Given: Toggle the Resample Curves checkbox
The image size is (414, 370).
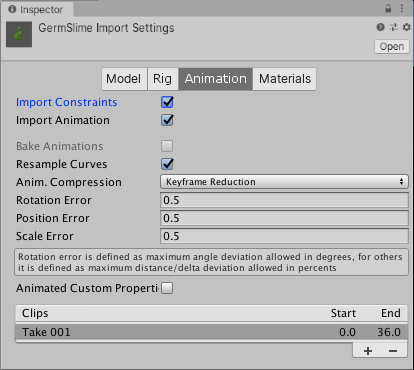Looking at the screenshot, I should click(167, 164).
